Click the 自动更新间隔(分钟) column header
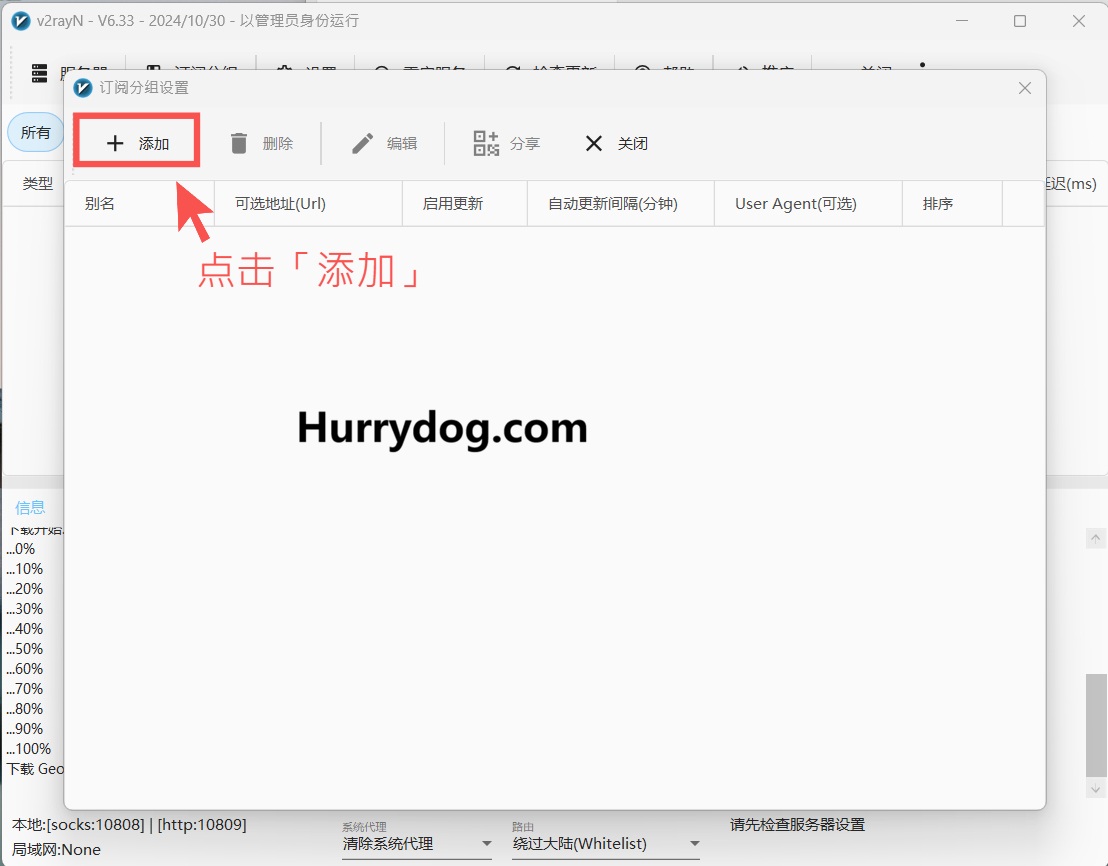The width and height of the screenshot is (1108, 866). [x=613, y=203]
